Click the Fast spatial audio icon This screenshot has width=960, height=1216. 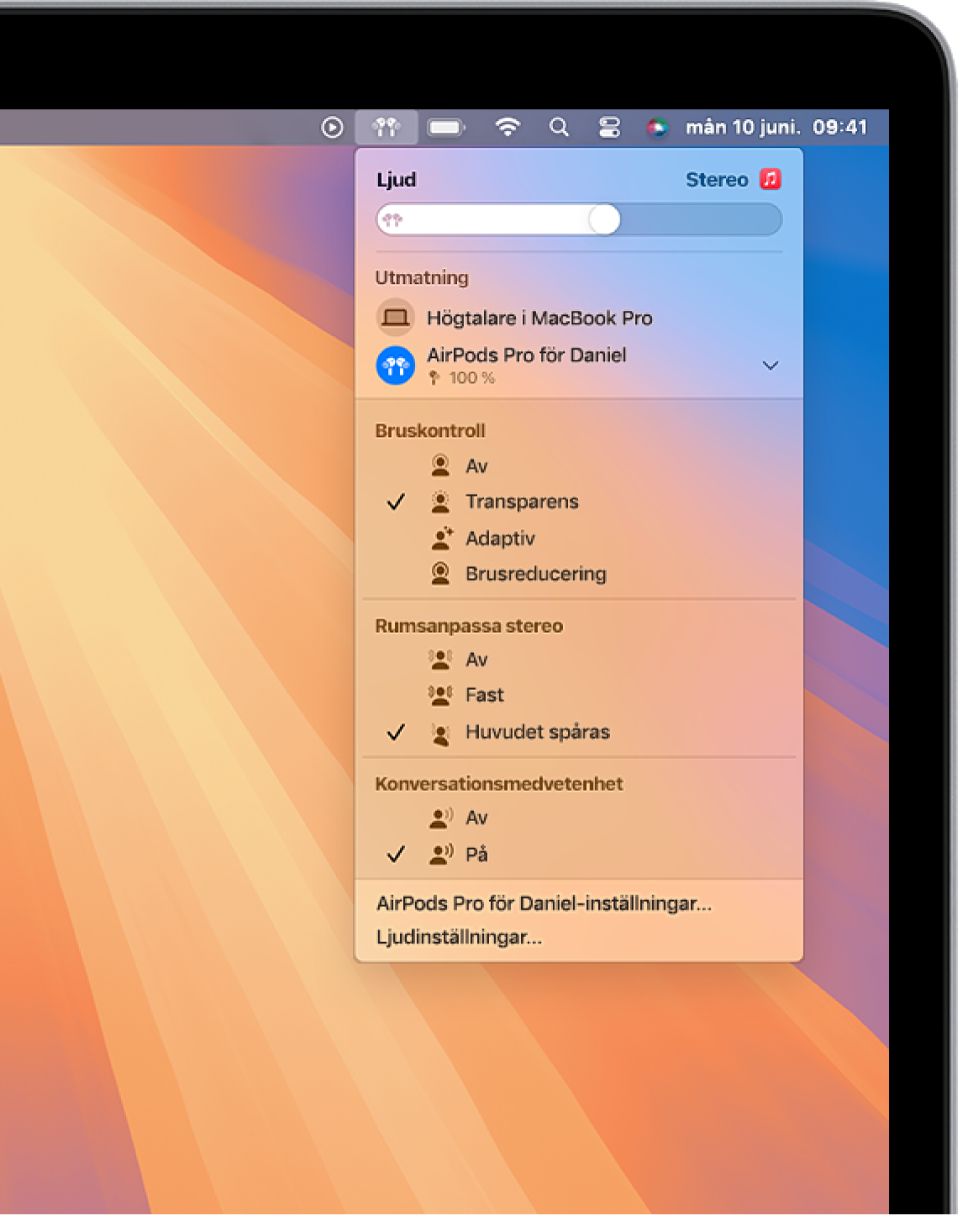click(441, 695)
